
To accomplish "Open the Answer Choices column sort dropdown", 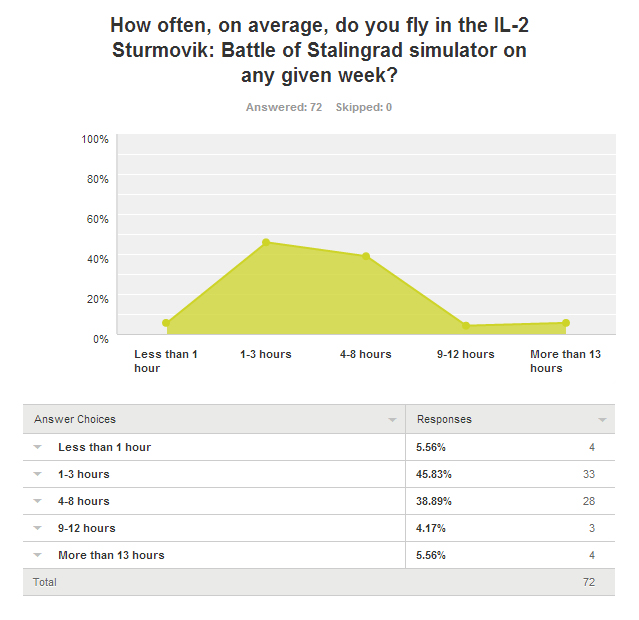I will coord(392,420).
